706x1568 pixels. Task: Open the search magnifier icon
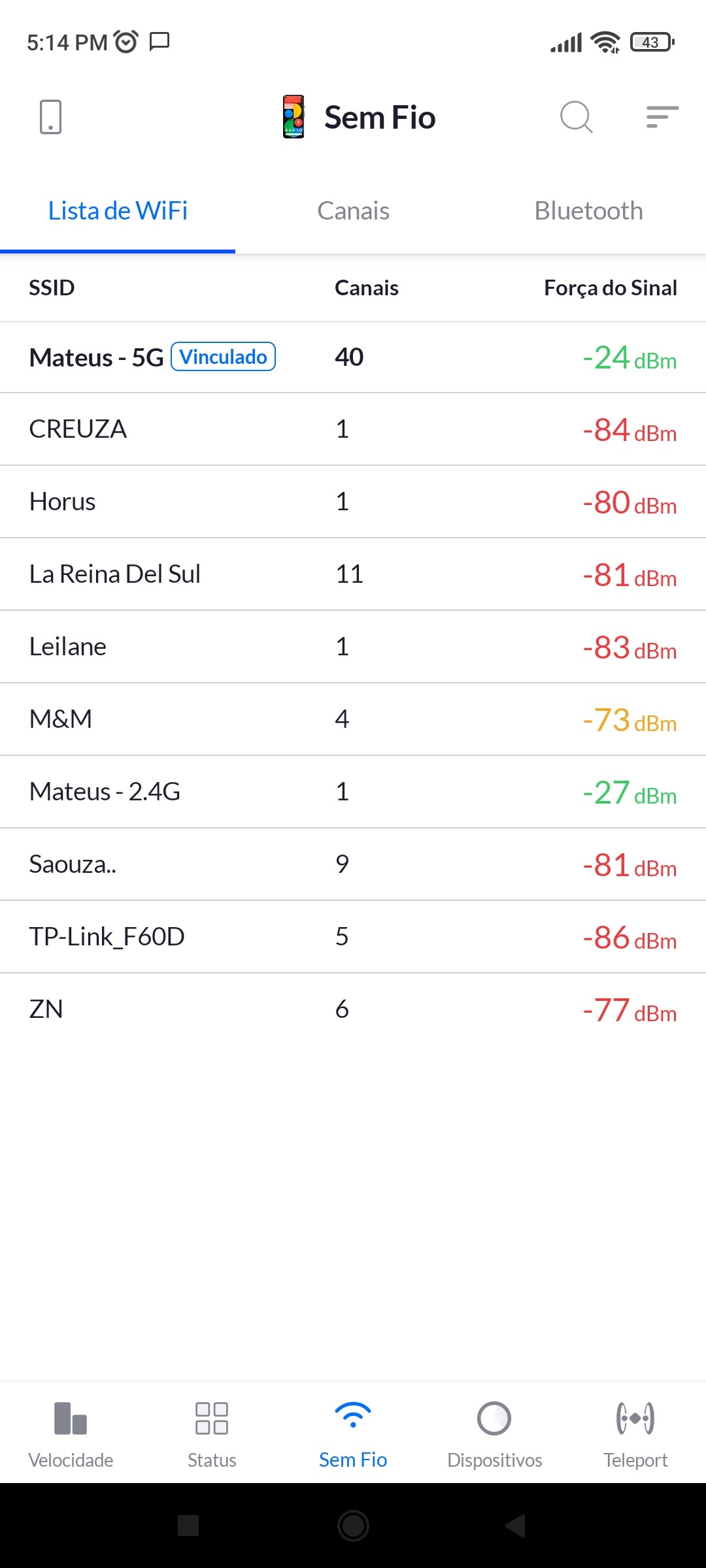click(x=576, y=117)
